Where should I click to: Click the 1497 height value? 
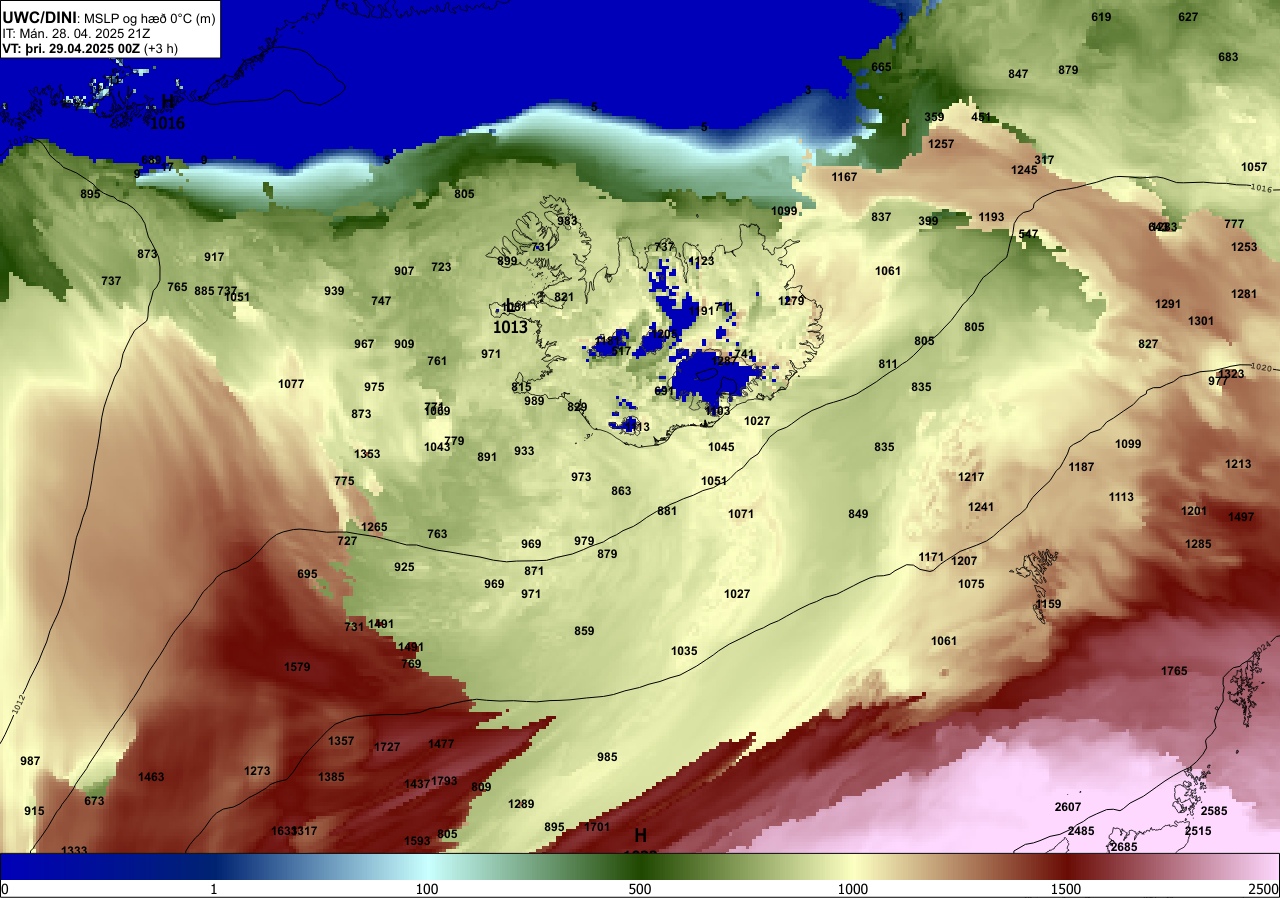click(x=1240, y=517)
